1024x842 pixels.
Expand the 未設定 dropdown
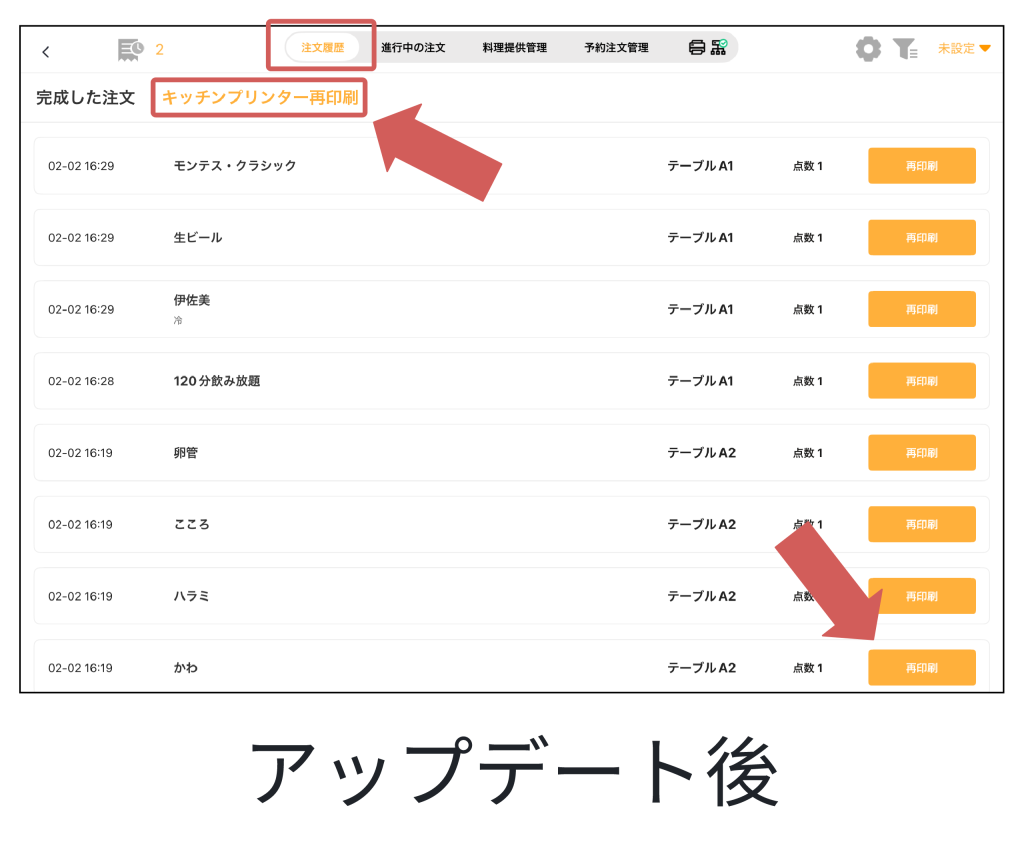964,48
